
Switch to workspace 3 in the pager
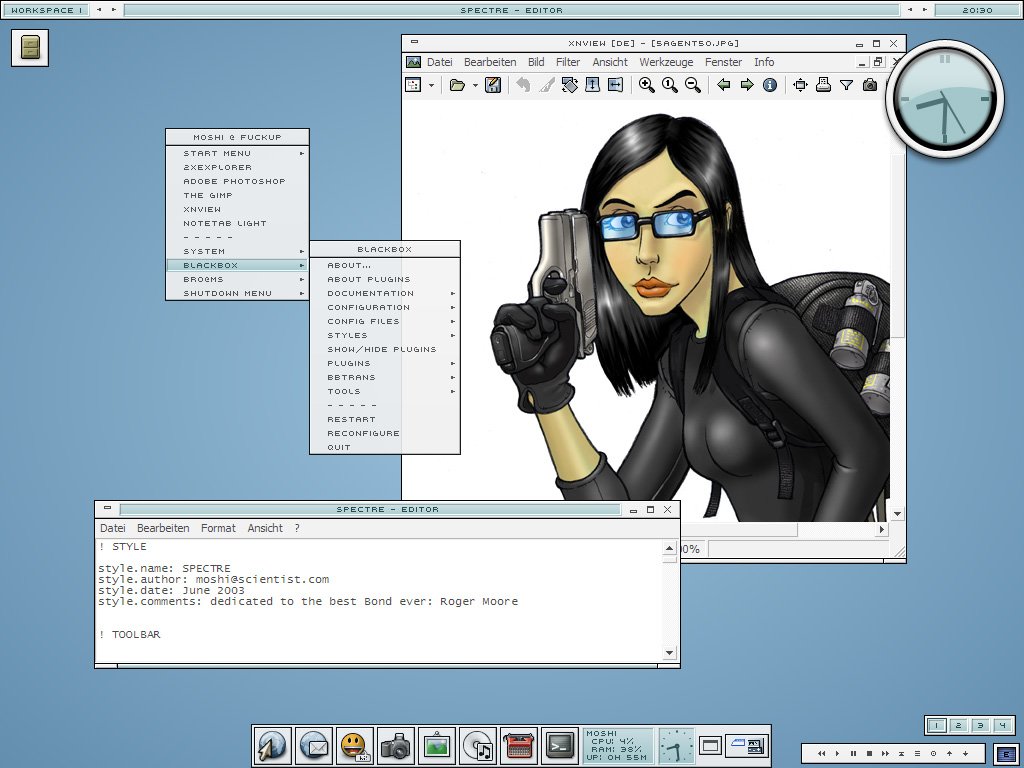click(x=980, y=726)
